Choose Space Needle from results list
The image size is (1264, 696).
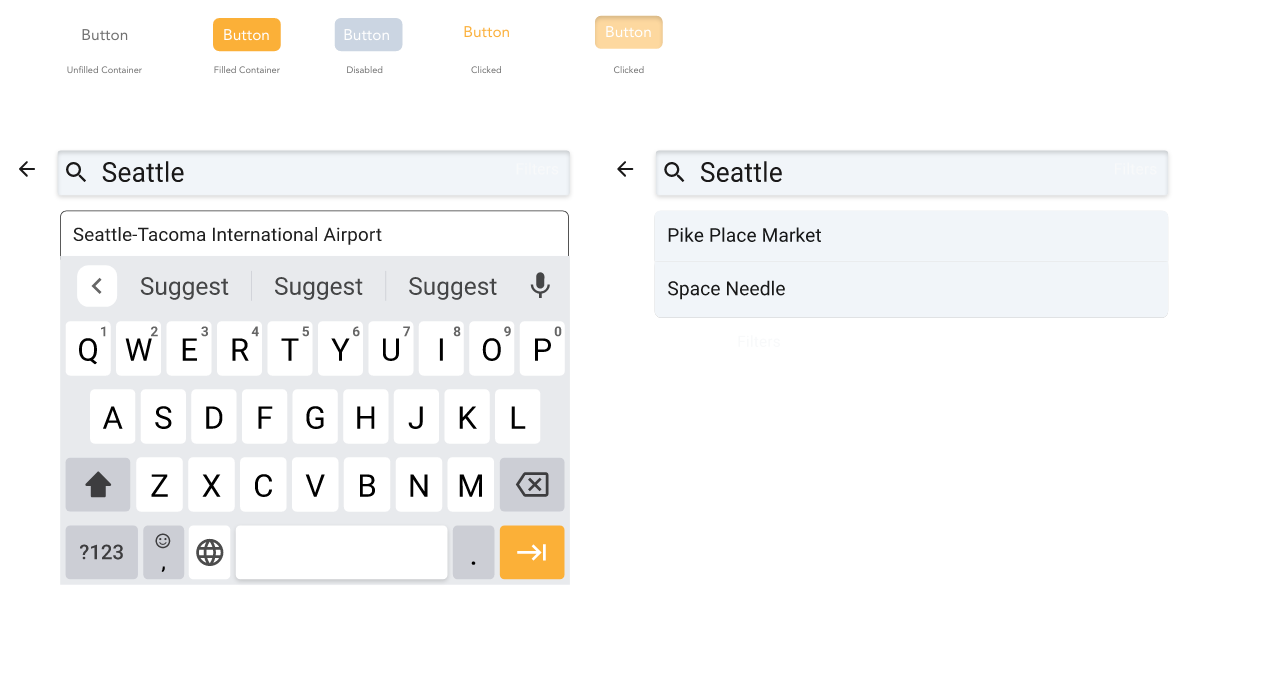(911, 289)
